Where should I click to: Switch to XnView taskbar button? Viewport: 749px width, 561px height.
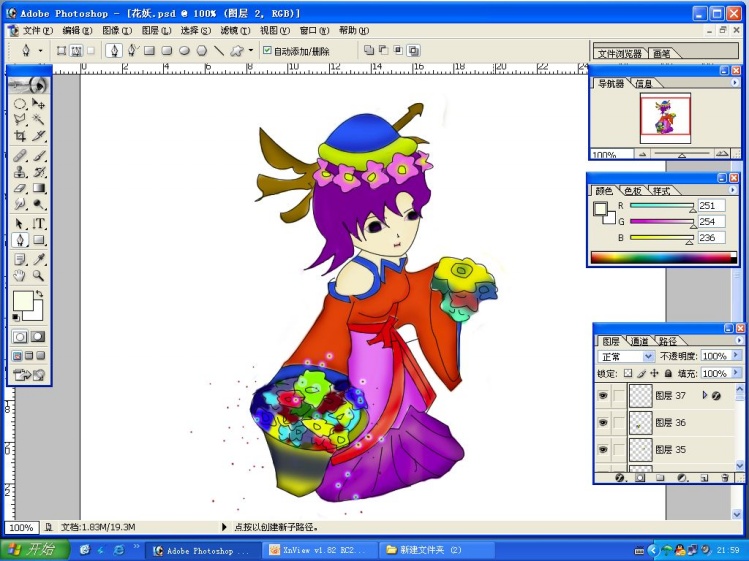(319, 550)
